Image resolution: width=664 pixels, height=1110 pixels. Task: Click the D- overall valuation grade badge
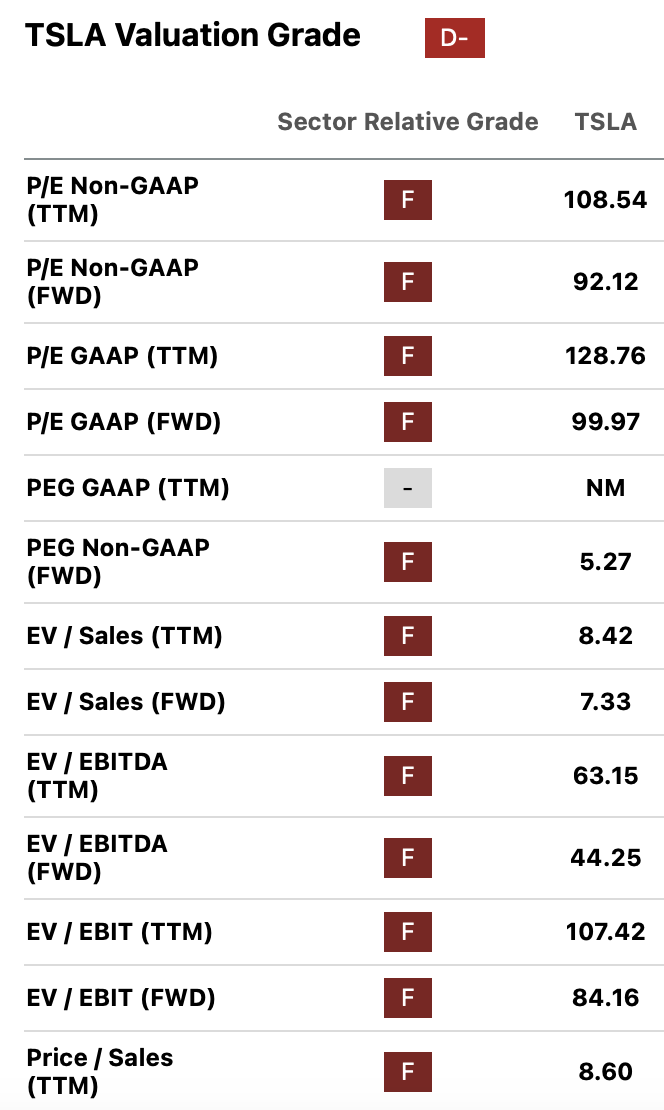[454, 38]
